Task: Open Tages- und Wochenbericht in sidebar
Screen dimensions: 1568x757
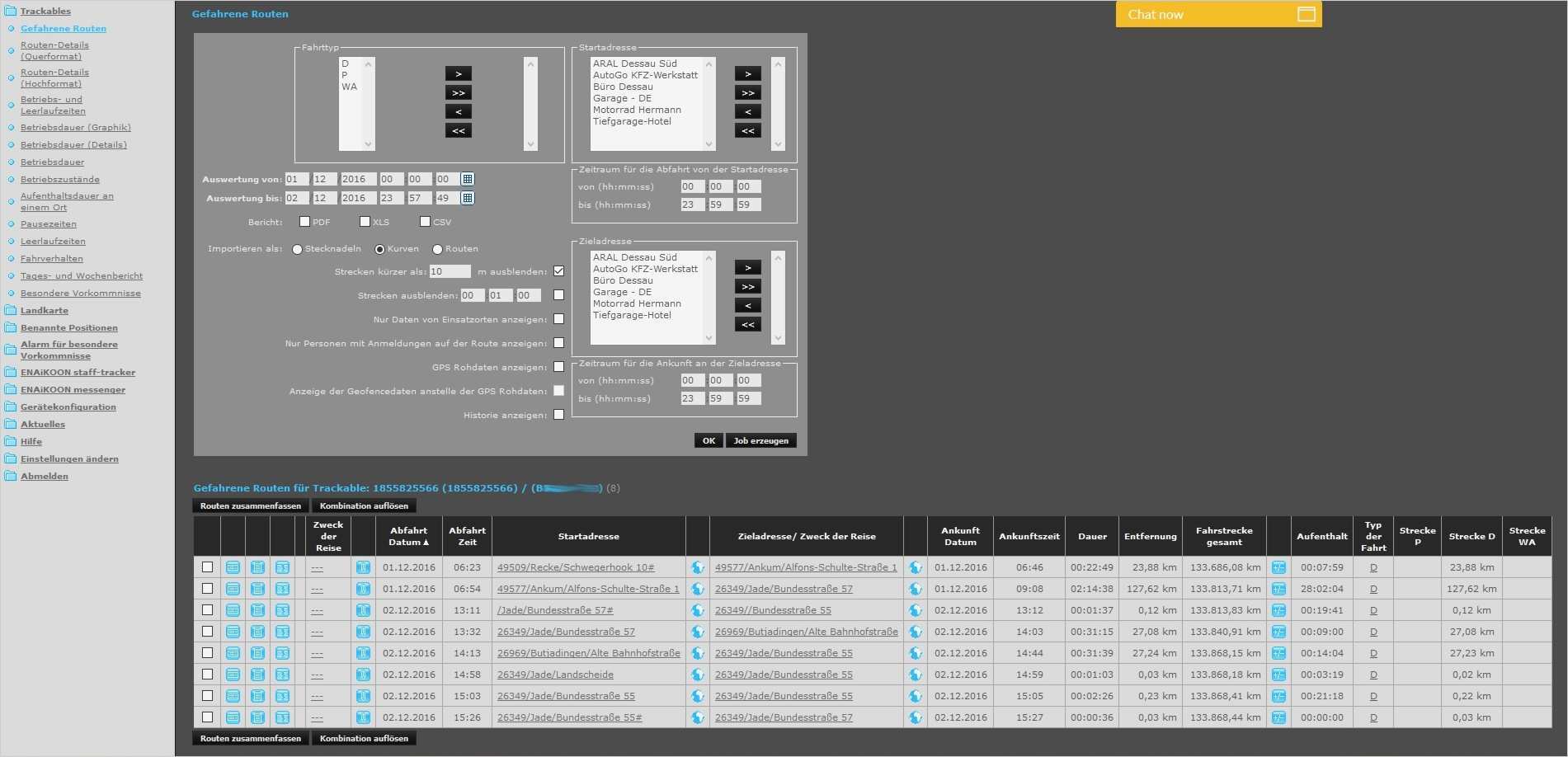Action: pyautogui.click(x=82, y=275)
